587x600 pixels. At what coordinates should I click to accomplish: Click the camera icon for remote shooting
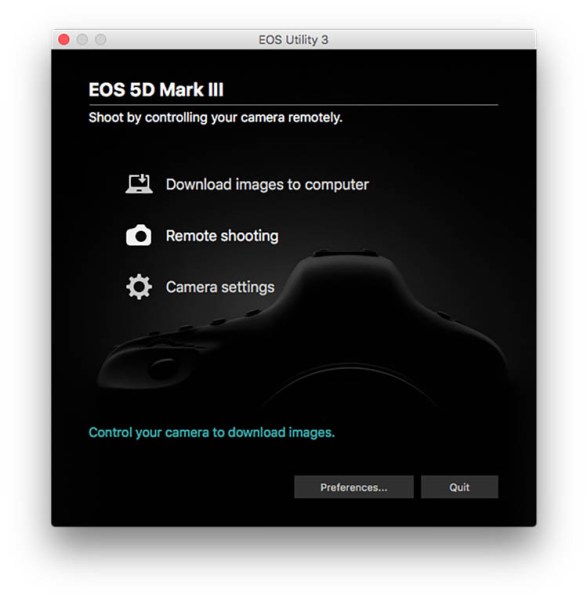139,235
